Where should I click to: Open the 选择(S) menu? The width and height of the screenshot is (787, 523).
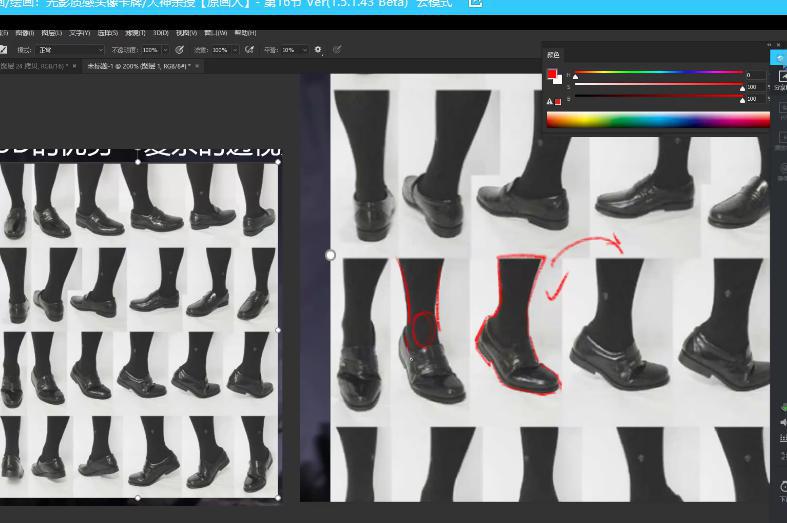[108, 33]
